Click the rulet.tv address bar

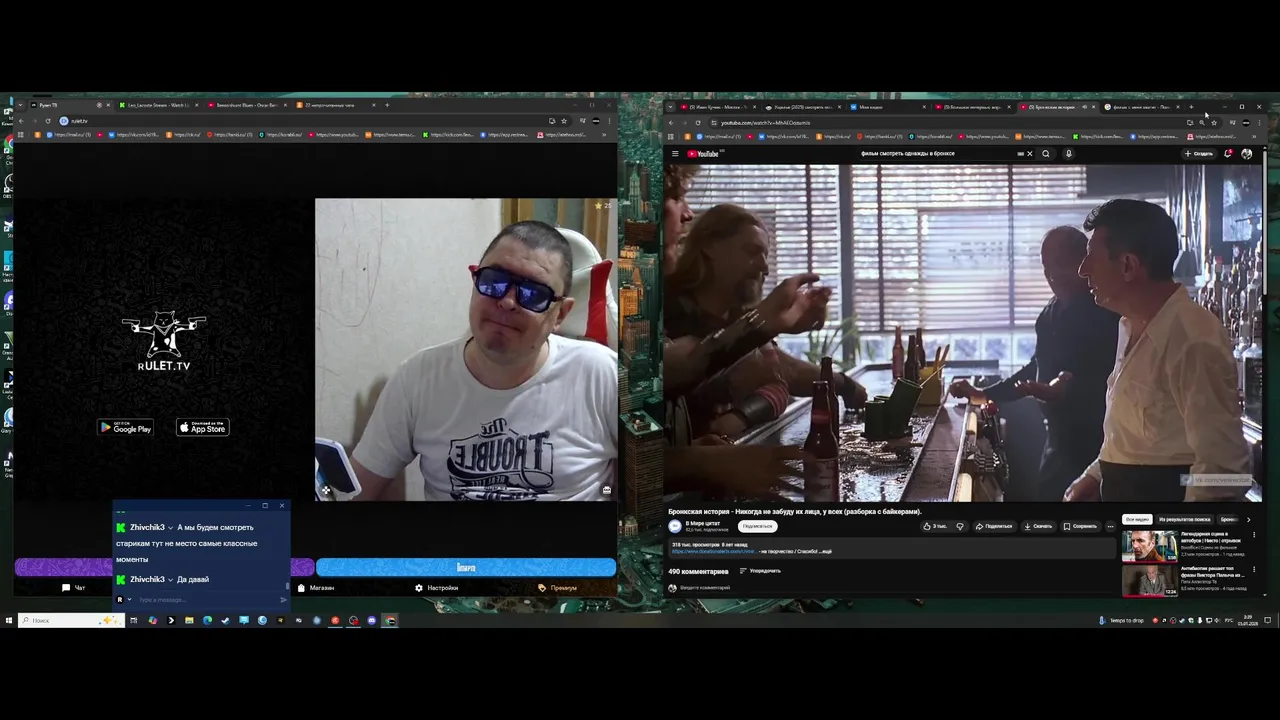pos(300,121)
